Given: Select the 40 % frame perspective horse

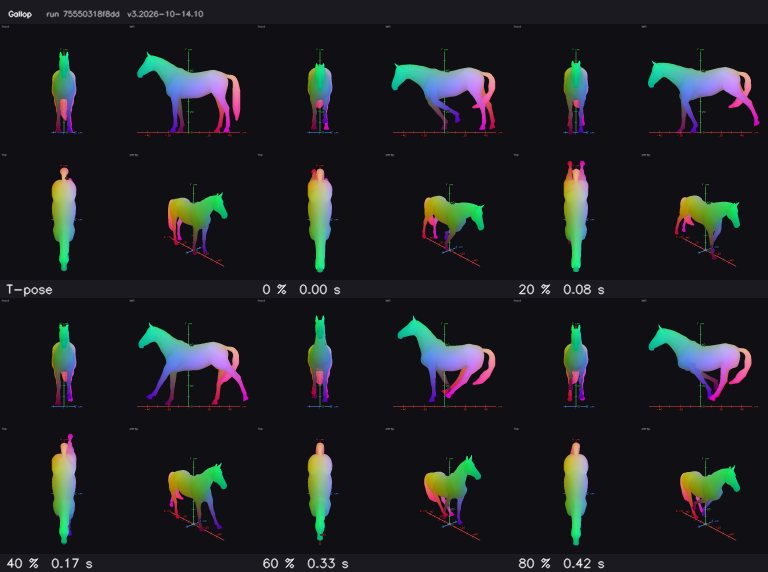Looking at the screenshot, I should 197,496.
